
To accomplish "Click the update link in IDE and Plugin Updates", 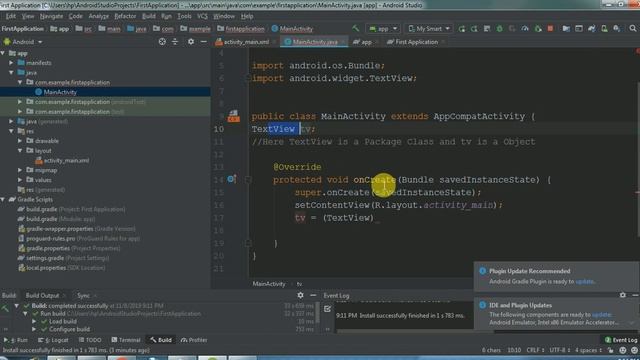I will tap(601, 314).
